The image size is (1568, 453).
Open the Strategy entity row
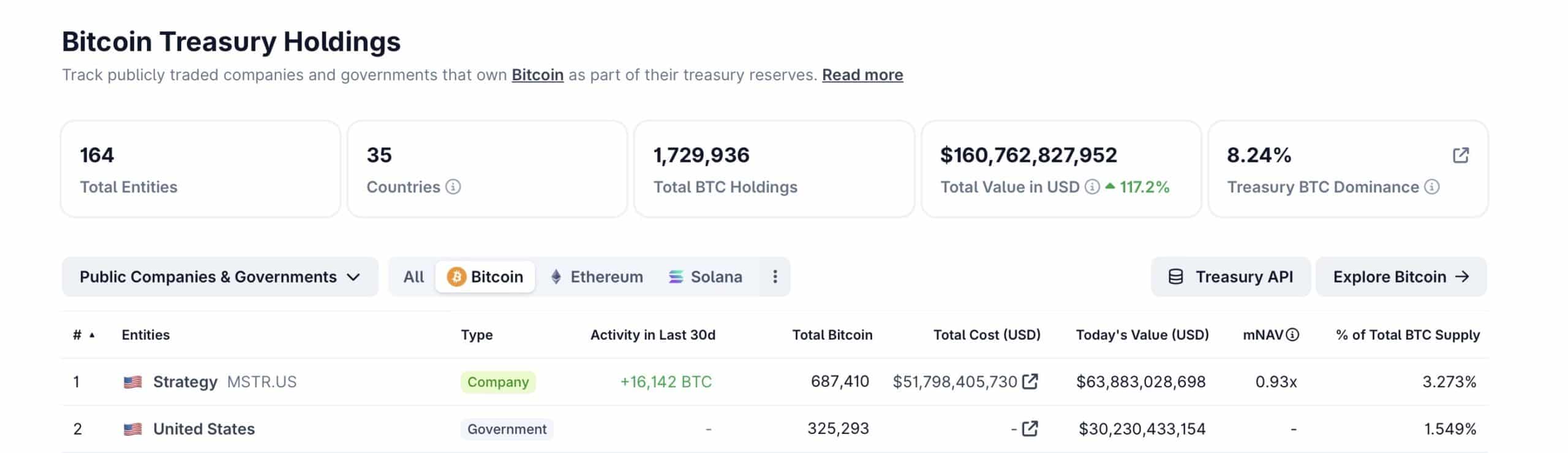[x=775, y=382]
